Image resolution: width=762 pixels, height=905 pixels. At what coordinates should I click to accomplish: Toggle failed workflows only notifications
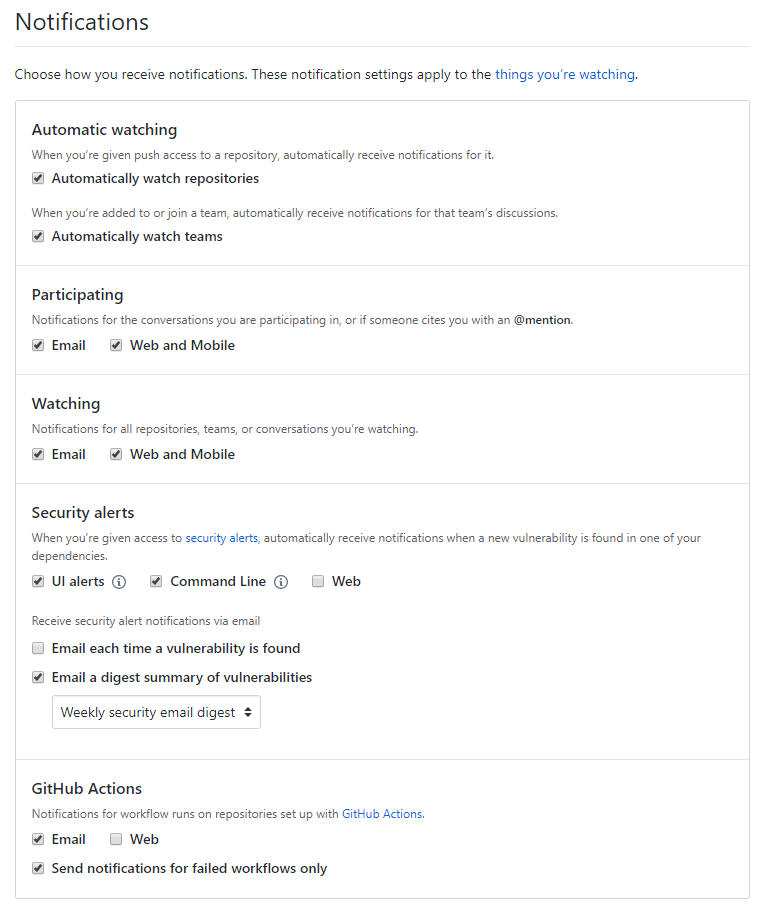(x=38, y=869)
